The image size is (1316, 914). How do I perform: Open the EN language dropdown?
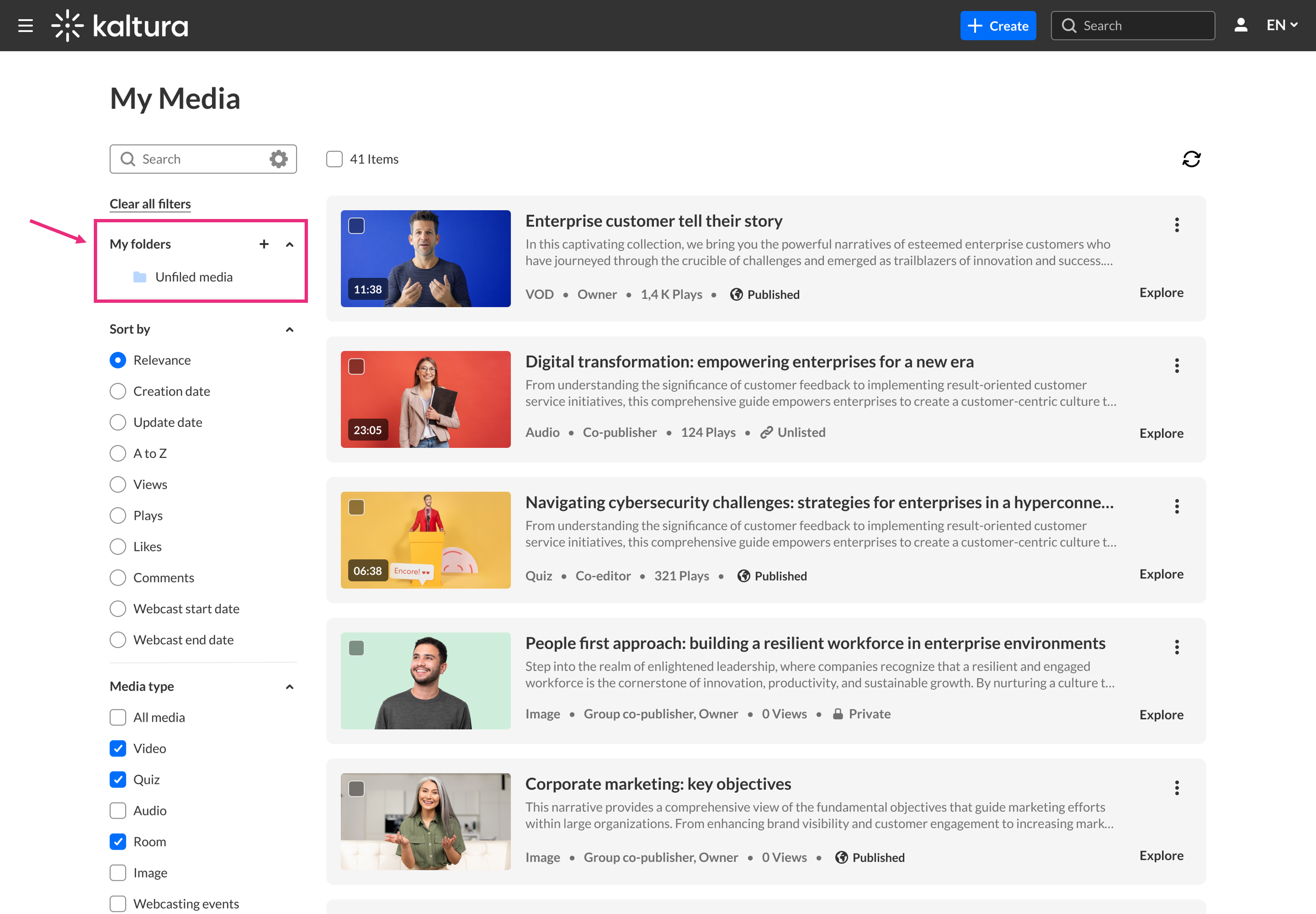(1282, 25)
